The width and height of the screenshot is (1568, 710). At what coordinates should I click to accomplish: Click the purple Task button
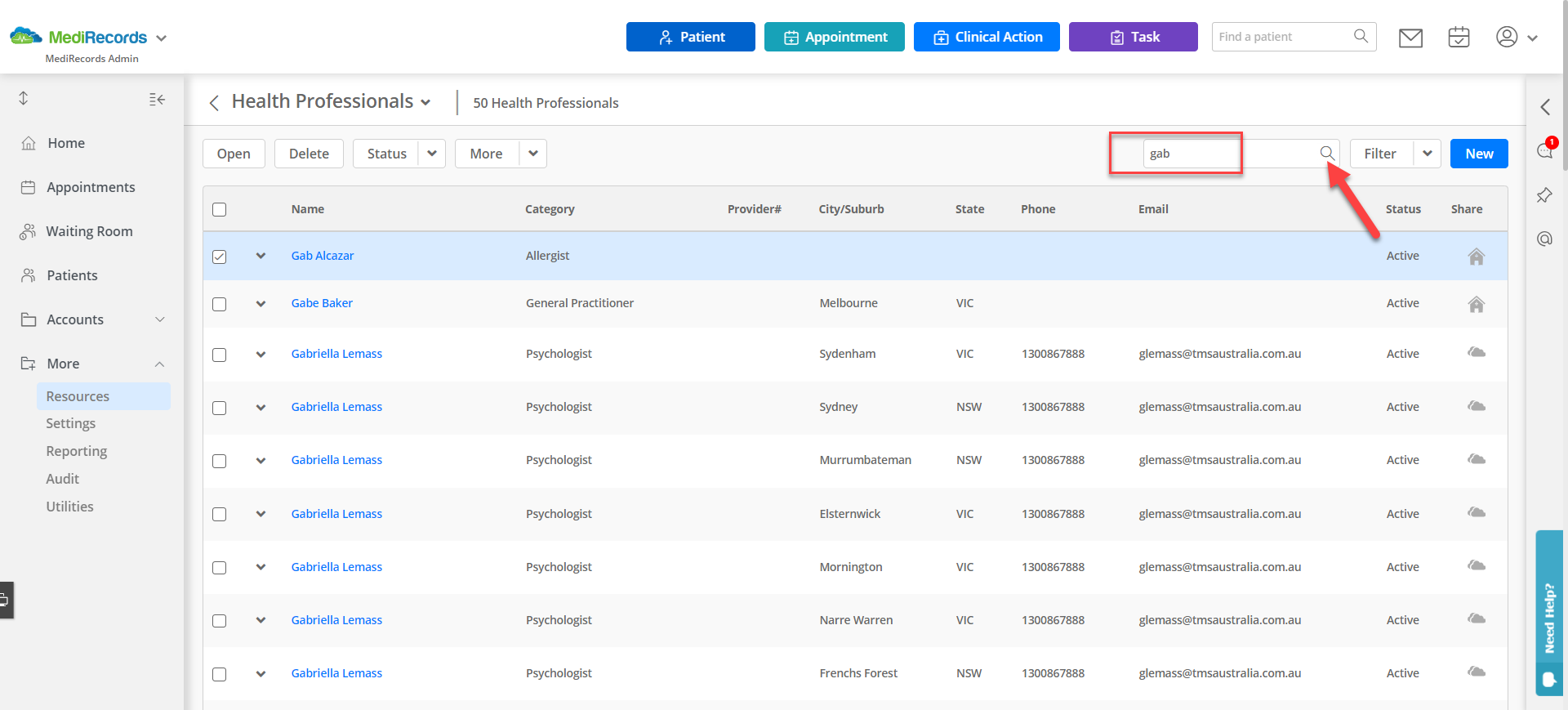[1134, 37]
